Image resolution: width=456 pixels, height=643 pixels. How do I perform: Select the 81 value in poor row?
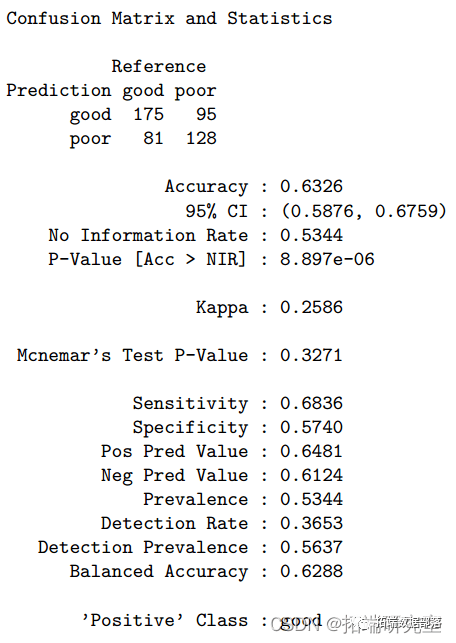click(x=153, y=138)
